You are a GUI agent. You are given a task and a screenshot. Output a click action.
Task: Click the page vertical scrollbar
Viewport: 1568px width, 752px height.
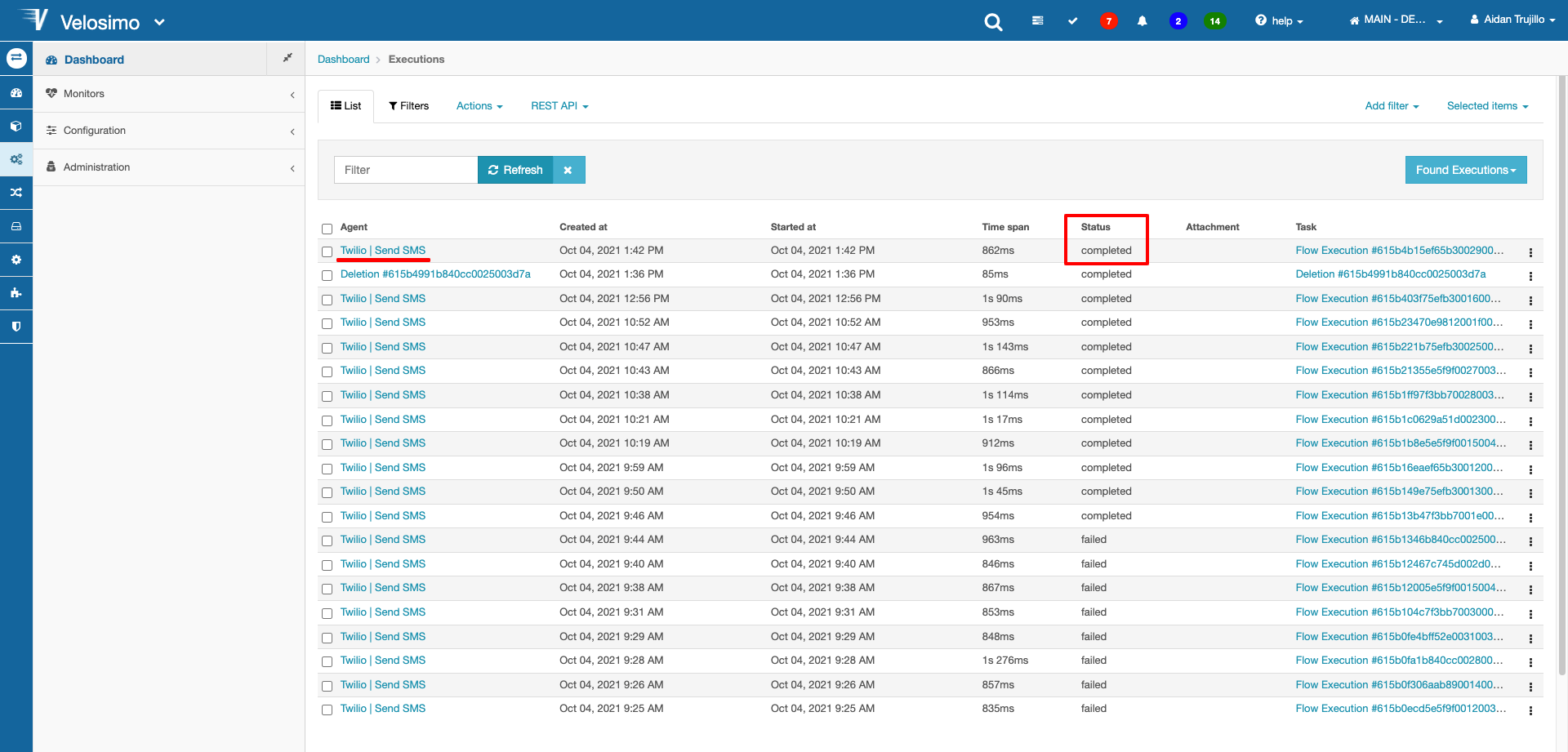tap(1562, 376)
